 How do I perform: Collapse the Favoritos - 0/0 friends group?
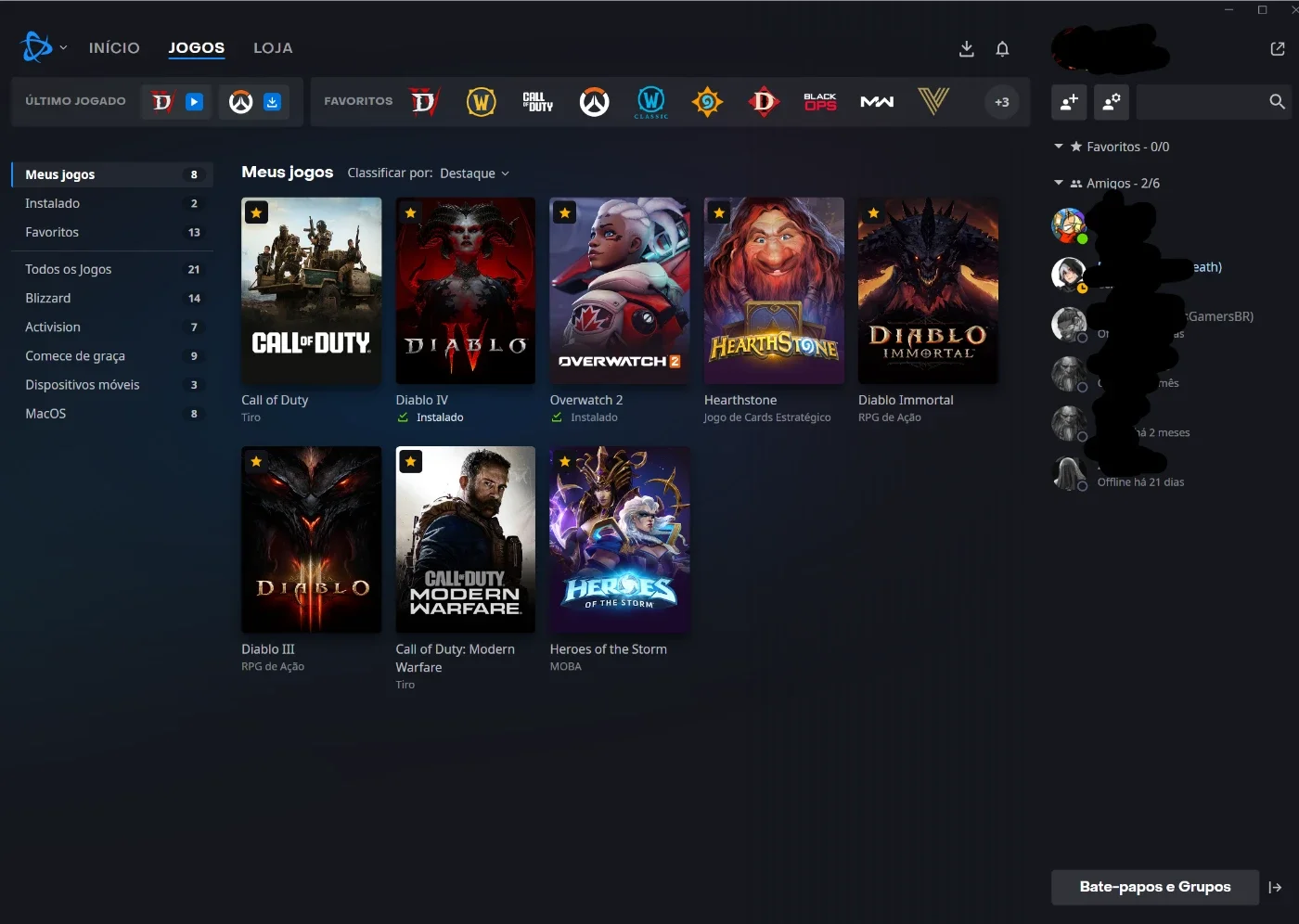[1059, 146]
